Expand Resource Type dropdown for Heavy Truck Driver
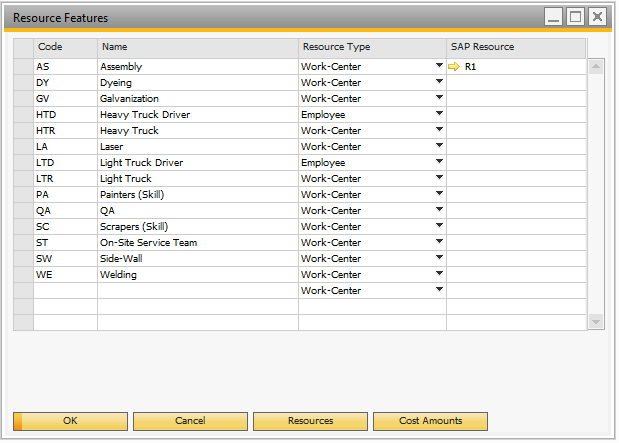619x443 pixels. tap(438, 115)
